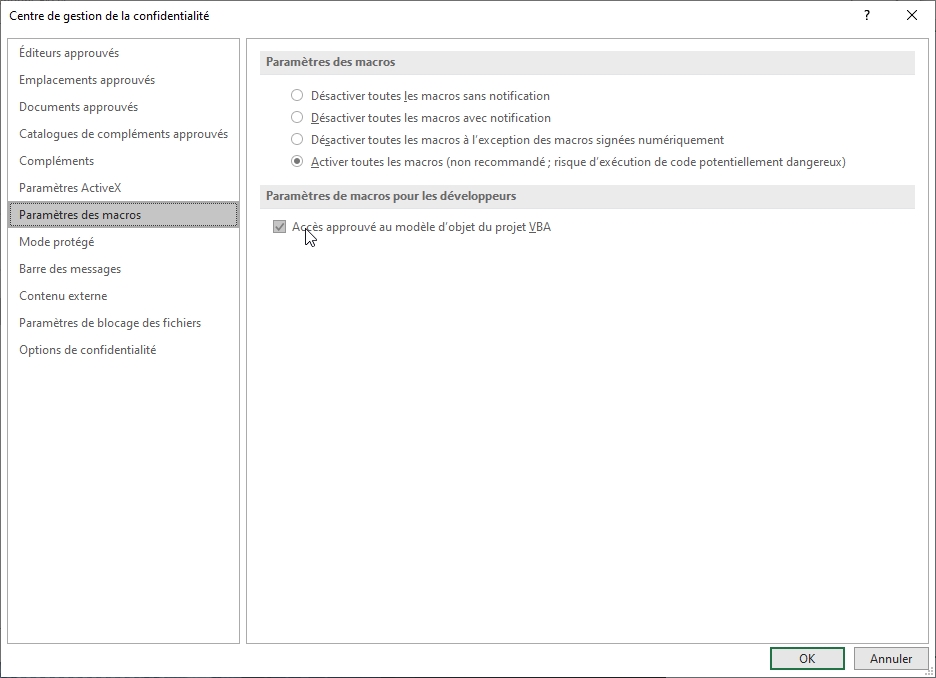Select 'Paramètres de blocage des fichiers'
Image resolution: width=936 pixels, height=678 pixels.
[x=109, y=322]
